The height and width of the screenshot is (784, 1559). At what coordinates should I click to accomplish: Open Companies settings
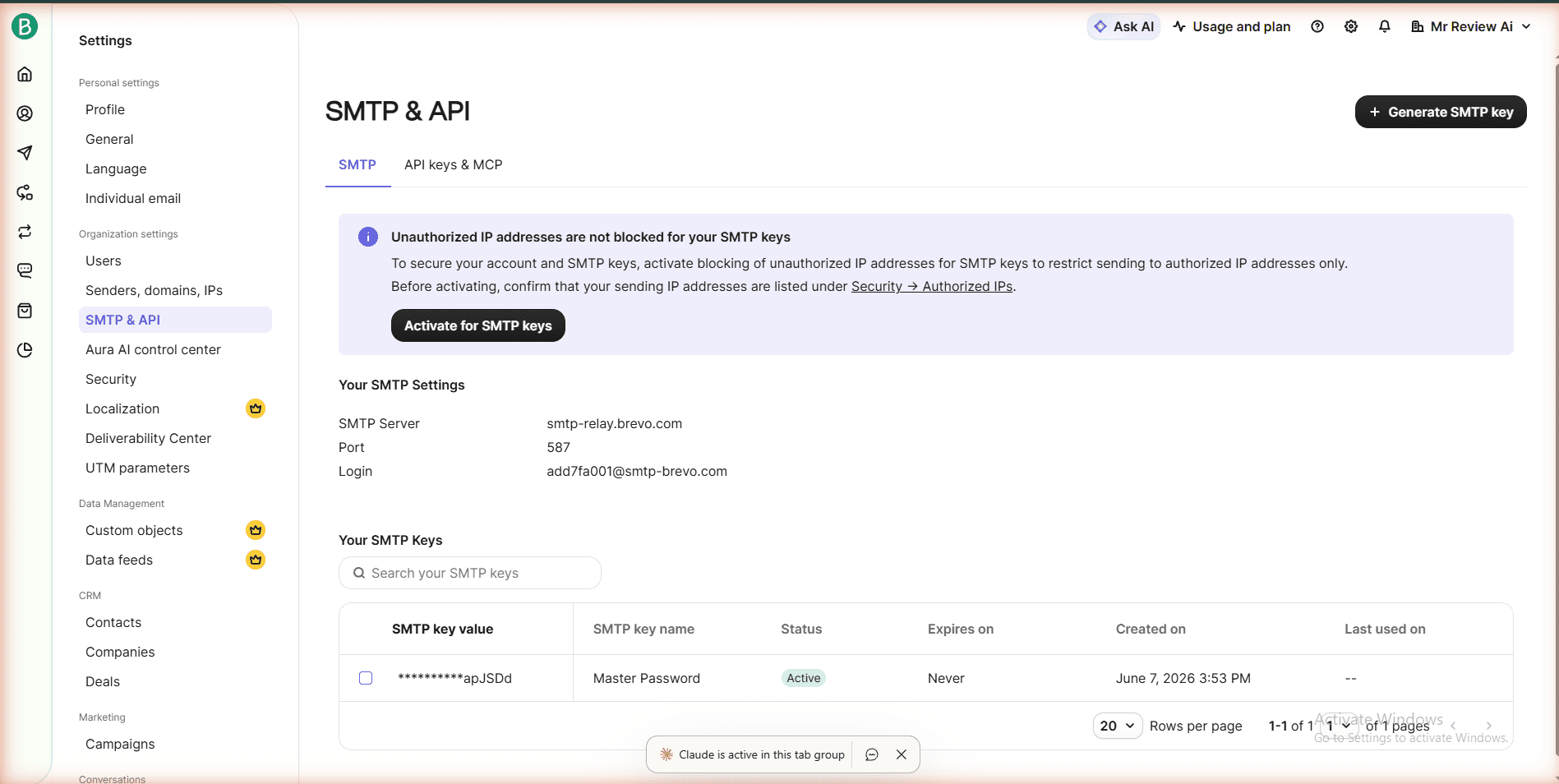pos(120,652)
